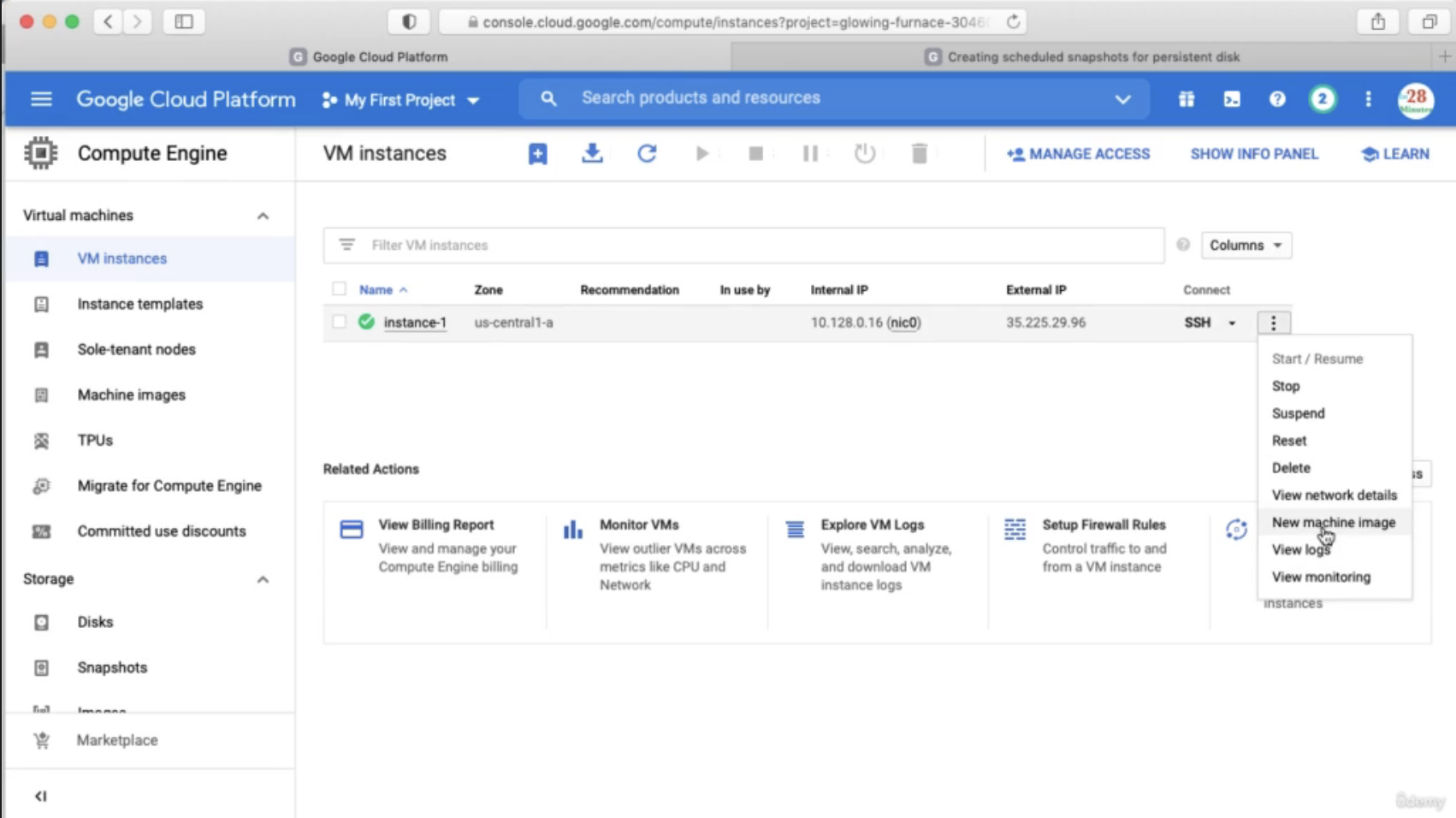Screen dimensions: 1456x818
Task: Click the LEARN button
Action: click(1395, 154)
